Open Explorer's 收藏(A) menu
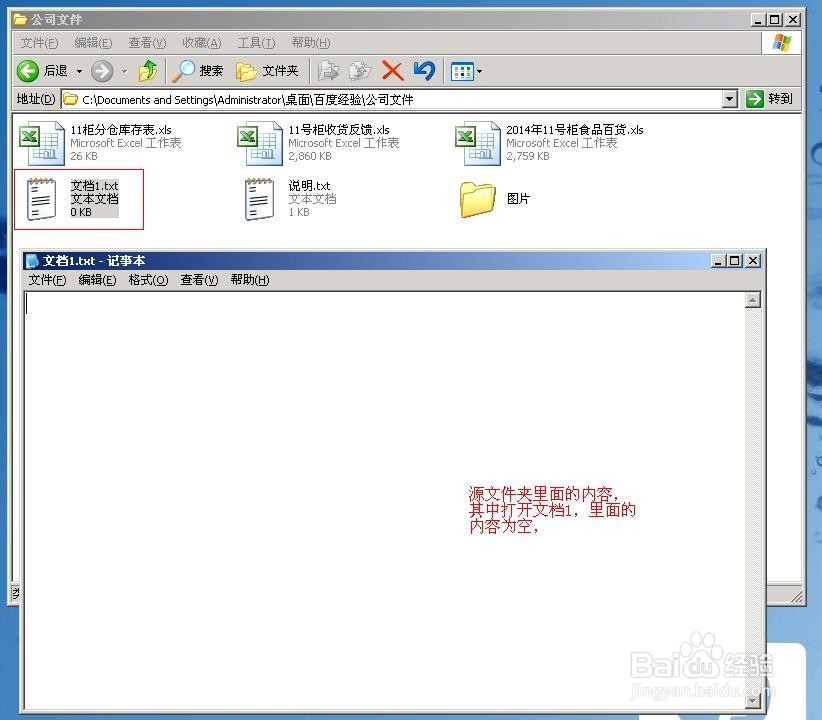 202,43
